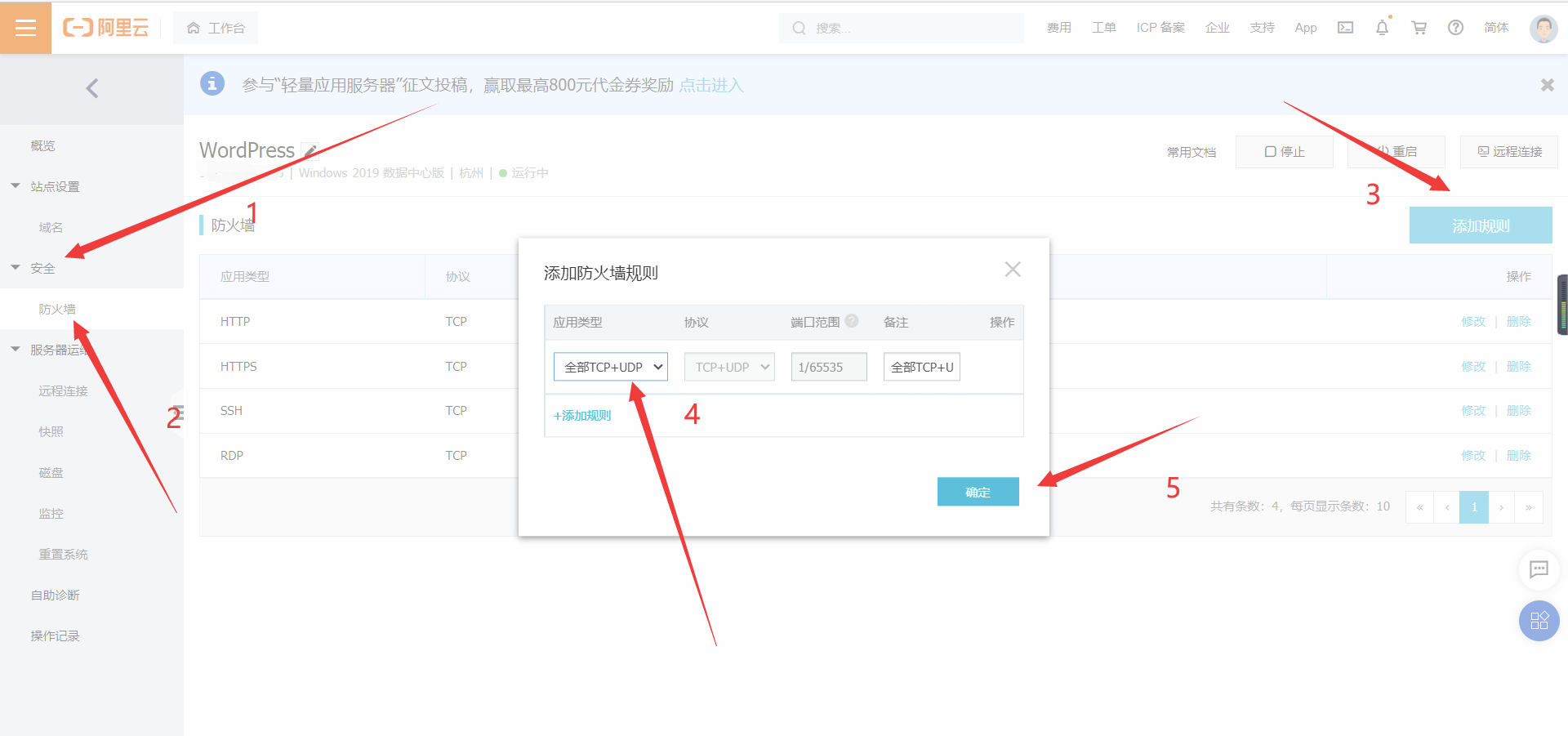The height and width of the screenshot is (736, 1568).
Task: Open the hamburger main menu
Action: pos(25,28)
